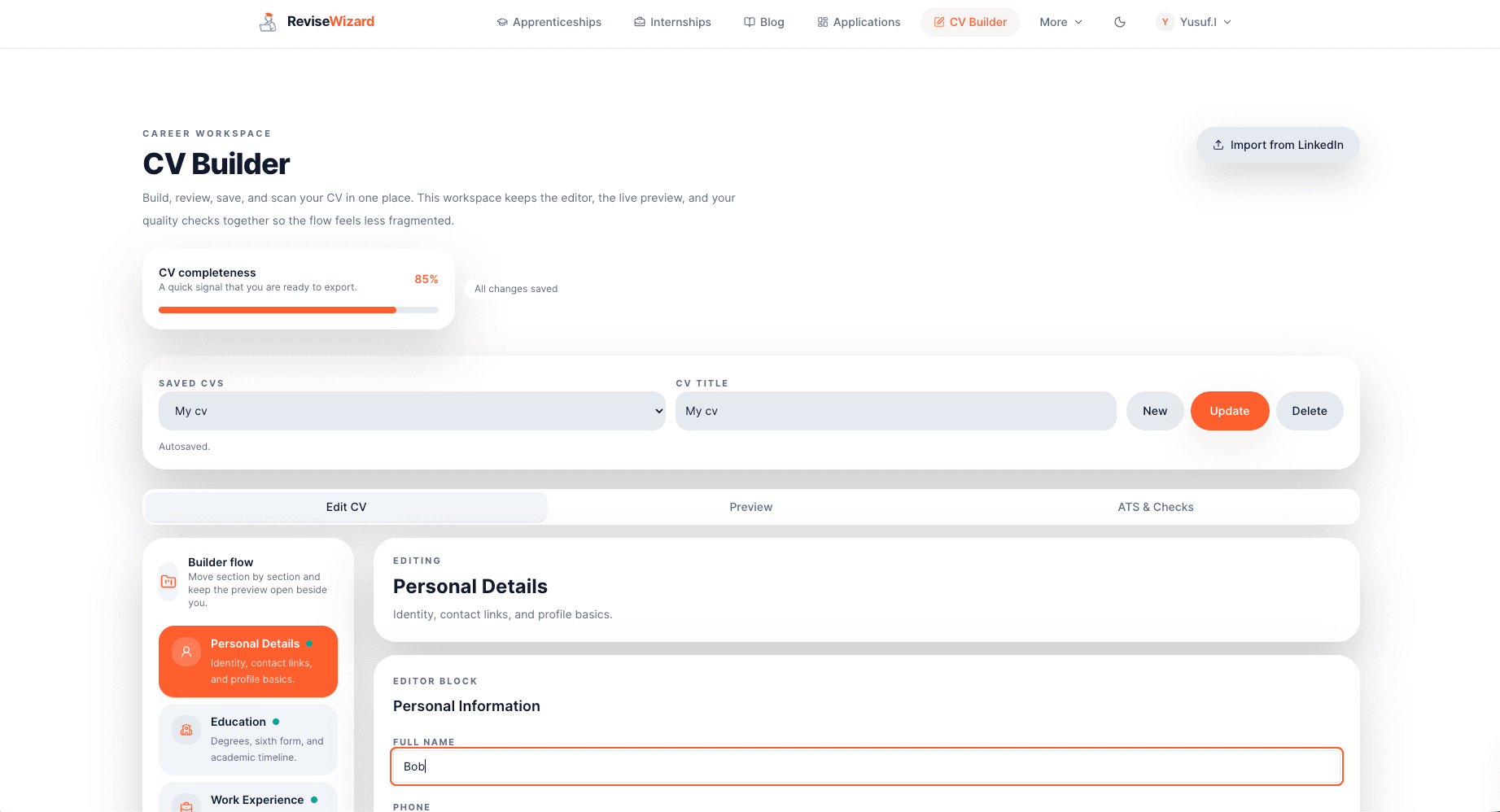The height and width of the screenshot is (812, 1500).
Task: Click the Personal Information heading
Action: pos(466,706)
